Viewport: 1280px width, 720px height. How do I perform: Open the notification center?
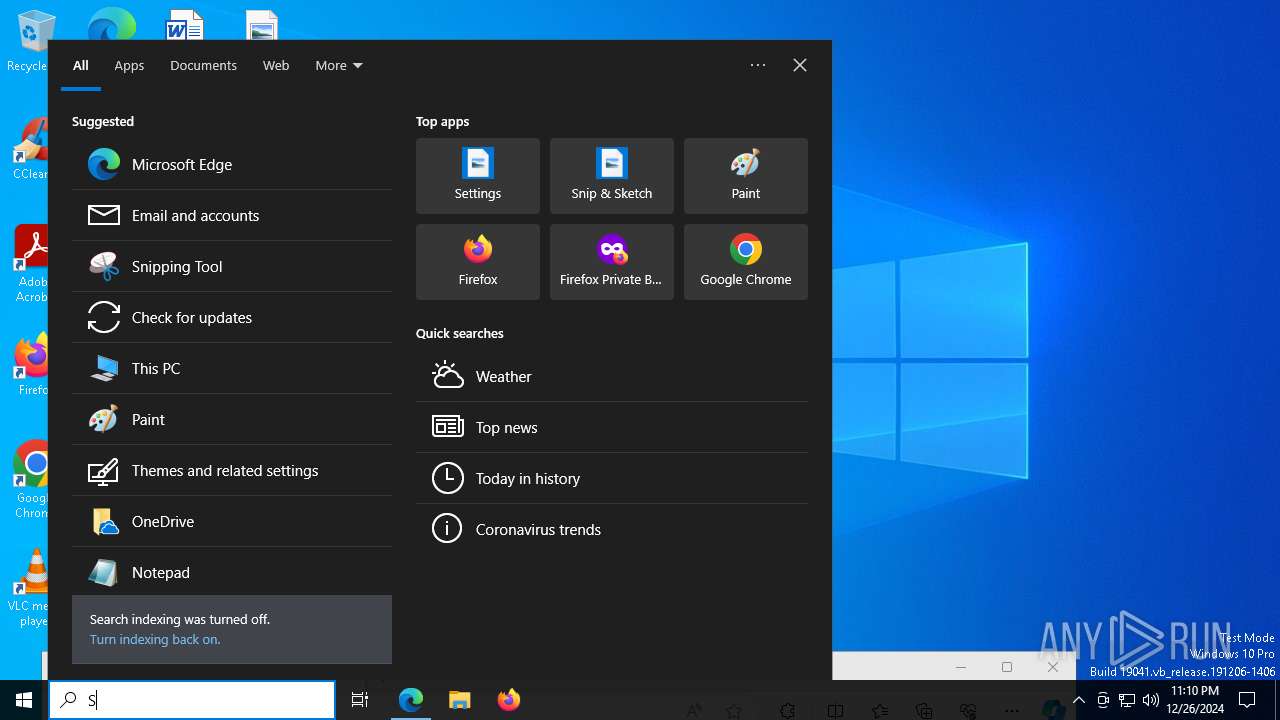(1247, 700)
